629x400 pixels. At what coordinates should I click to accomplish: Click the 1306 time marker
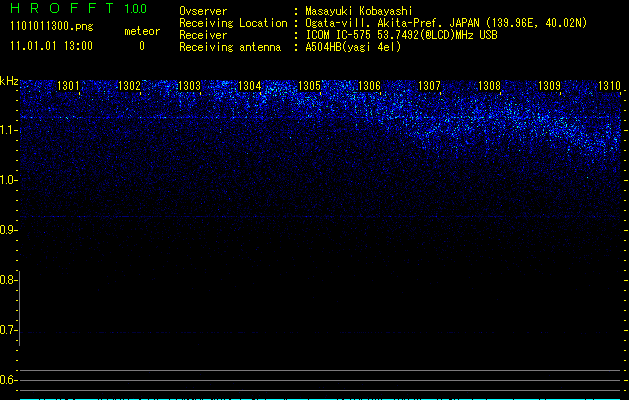pyautogui.click(x=369, y=85)
